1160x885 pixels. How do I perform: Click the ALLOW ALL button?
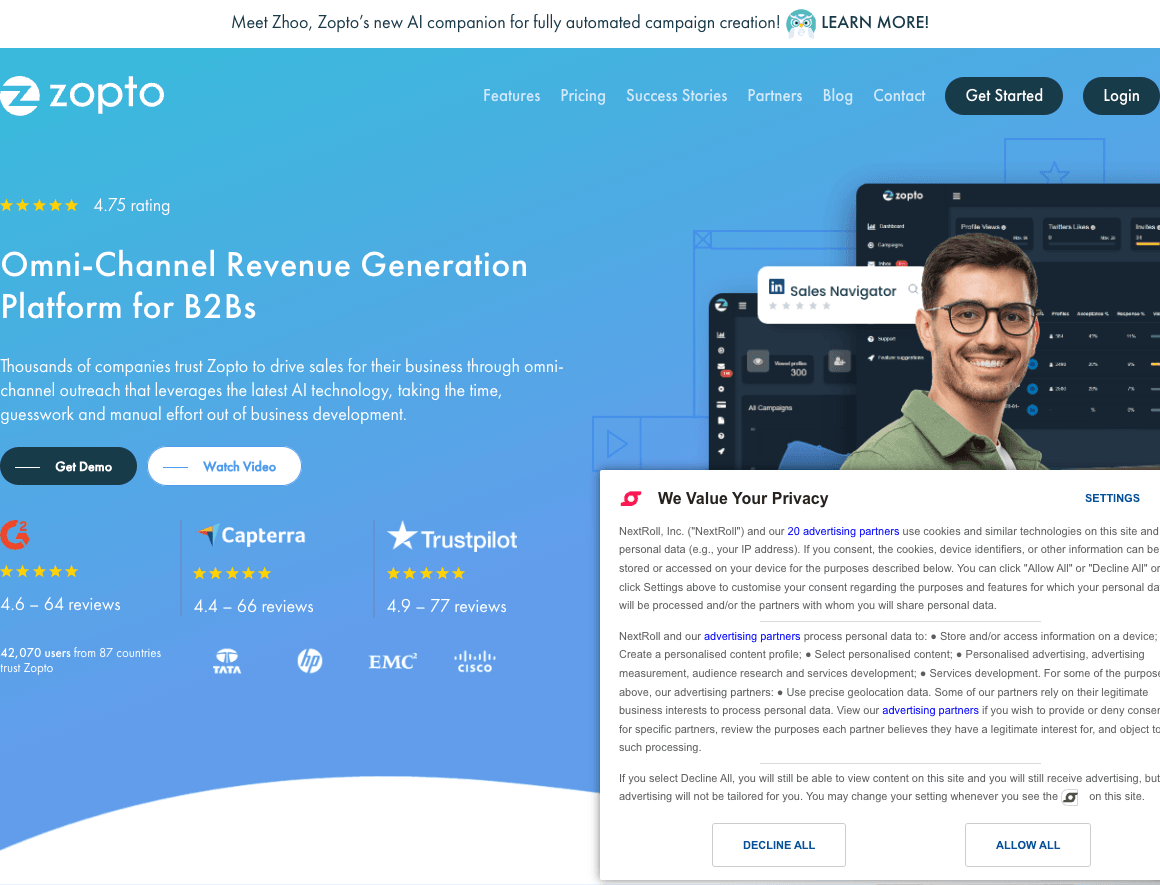click(1028, 845)
